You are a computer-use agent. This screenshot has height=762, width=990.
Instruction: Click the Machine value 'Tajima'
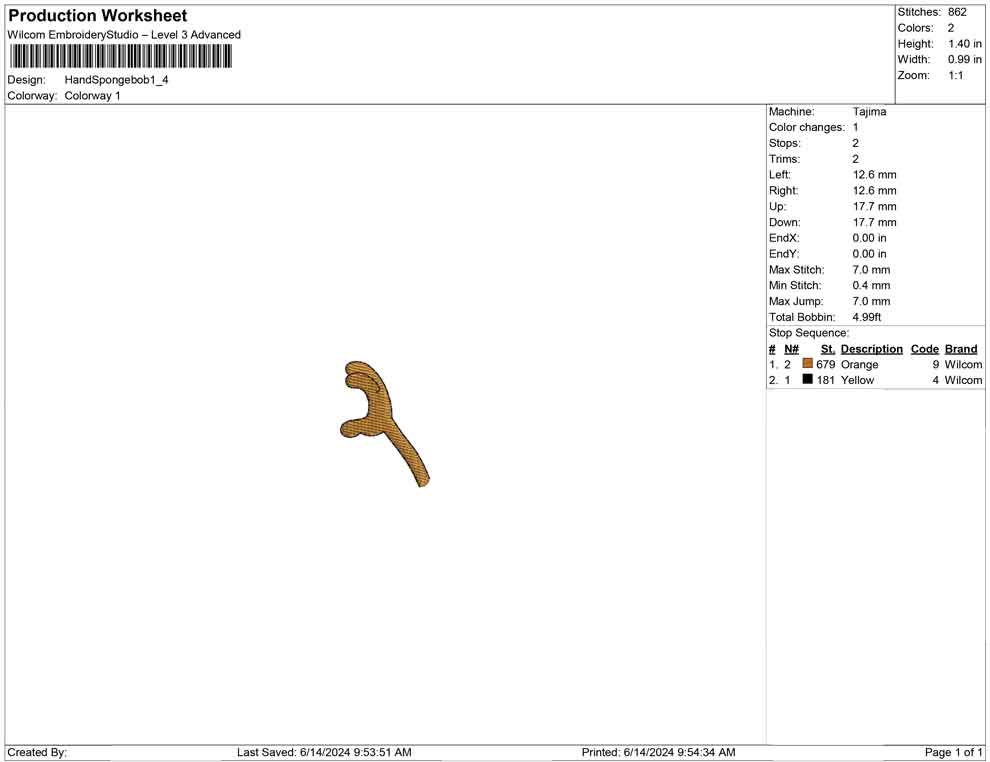click(869, 112)
